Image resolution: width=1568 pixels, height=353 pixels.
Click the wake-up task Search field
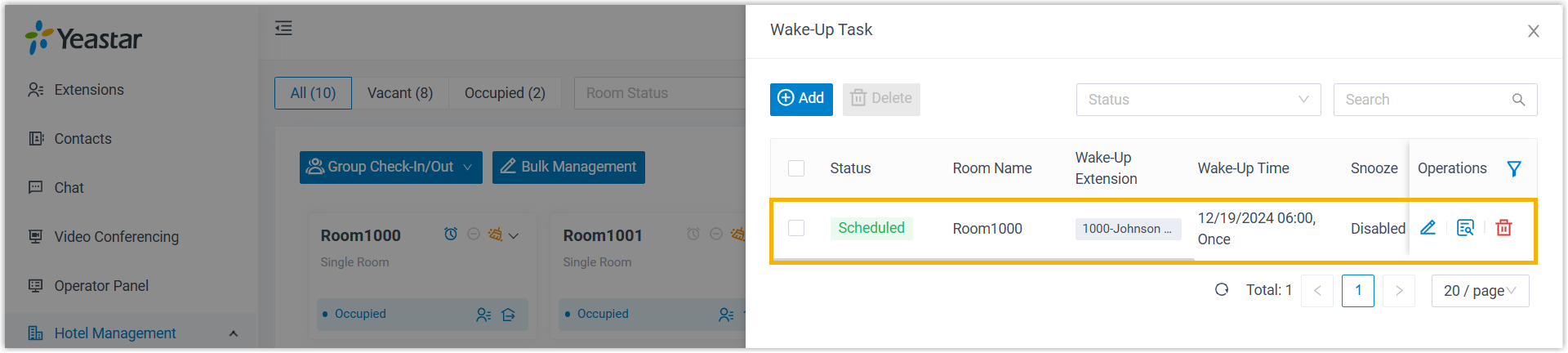click(x=1425, y=100)
